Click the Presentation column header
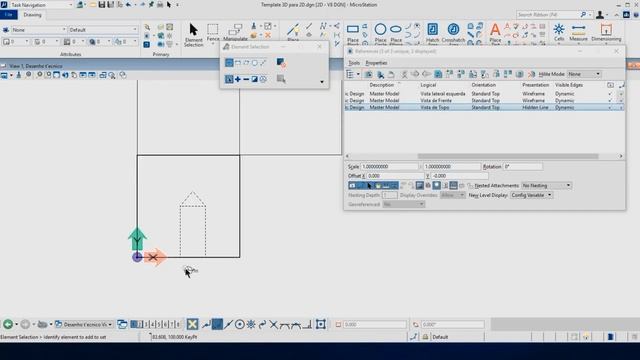Image resolution: width=640 pixels, height=360 pixels. tap(536, 85)
